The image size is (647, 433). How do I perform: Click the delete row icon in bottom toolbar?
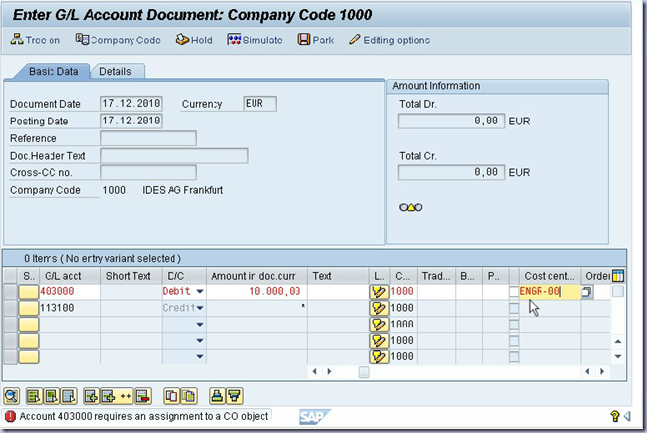[x=142, y=396]
